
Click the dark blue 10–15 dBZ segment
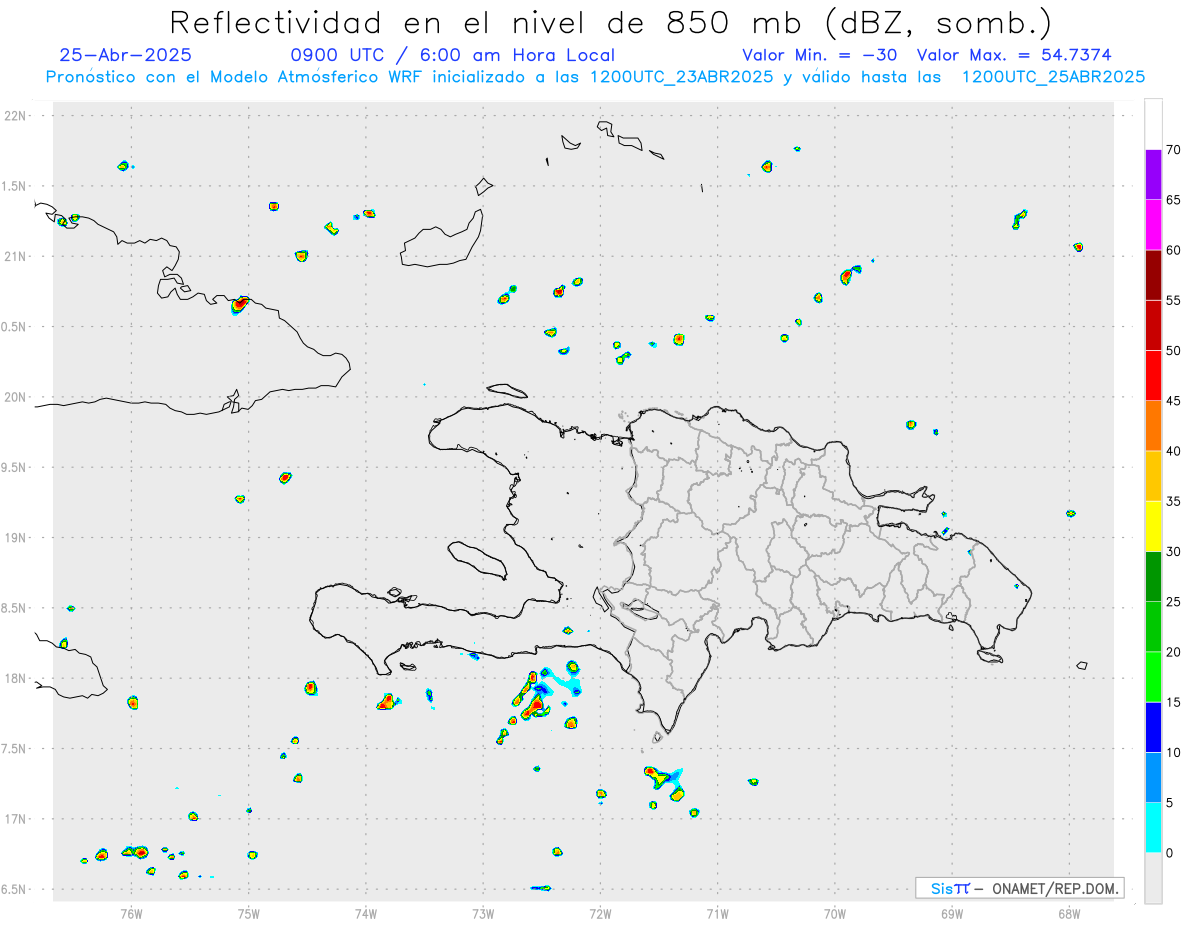[1153, 727]
